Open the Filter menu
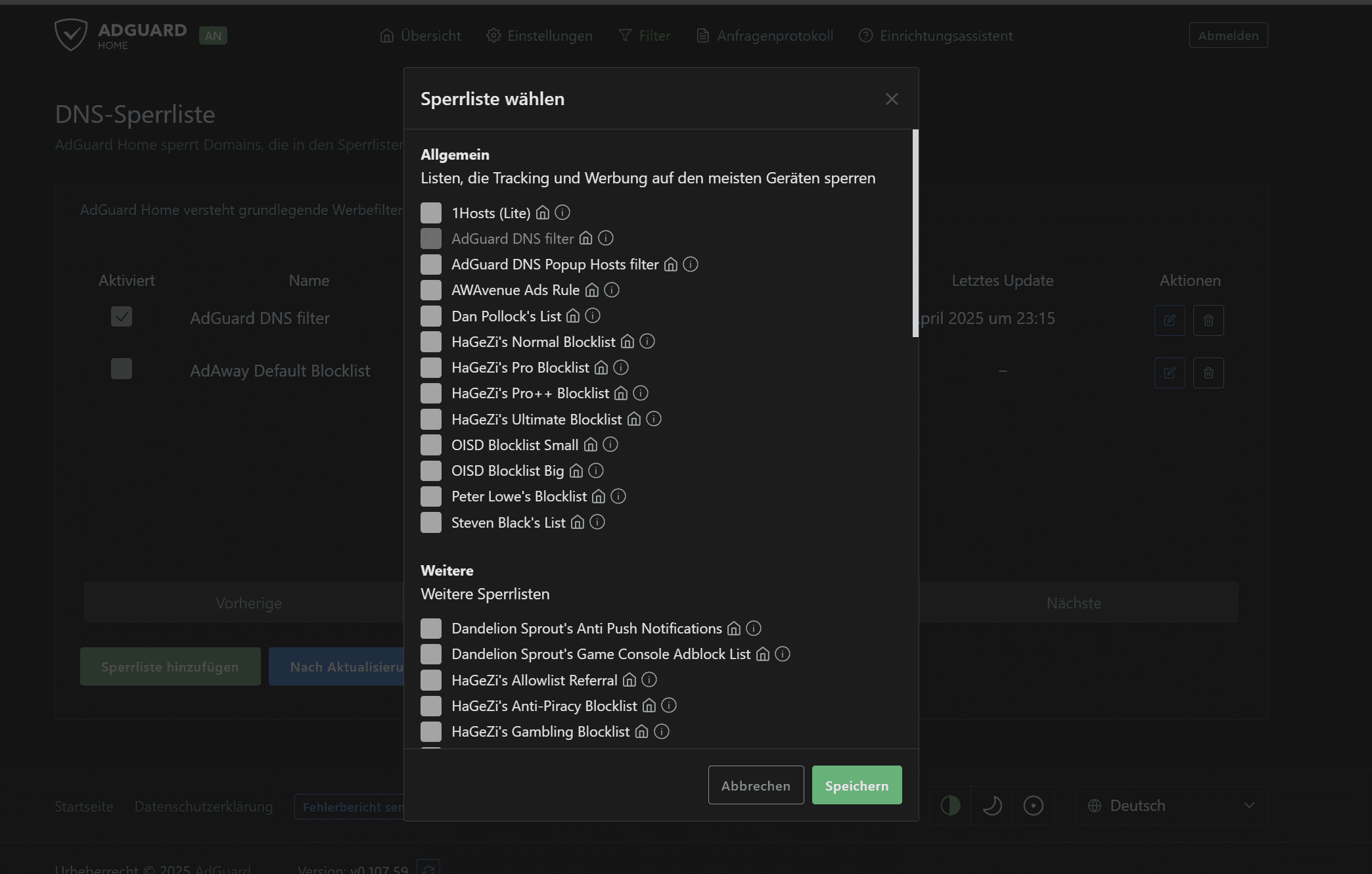The image size is (1372, 874). pyautogui.click(x=645, y=35)
